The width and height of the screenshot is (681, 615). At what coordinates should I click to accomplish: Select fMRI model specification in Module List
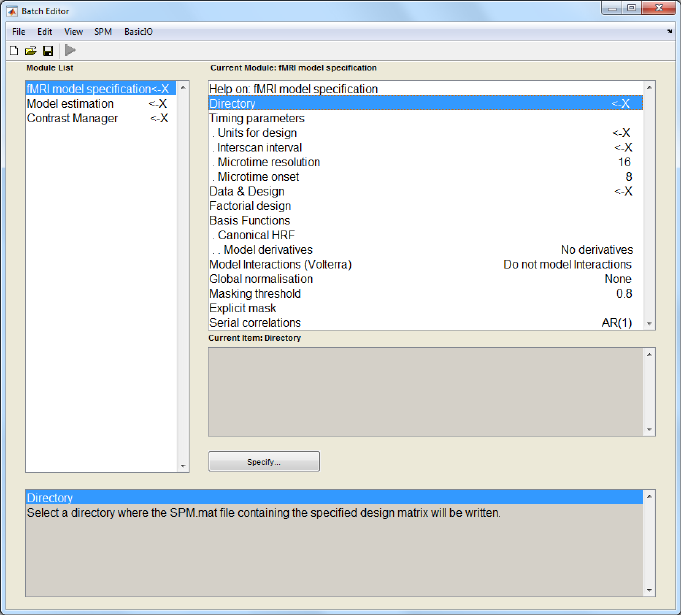pyautogui.click(x=101, y=89)
